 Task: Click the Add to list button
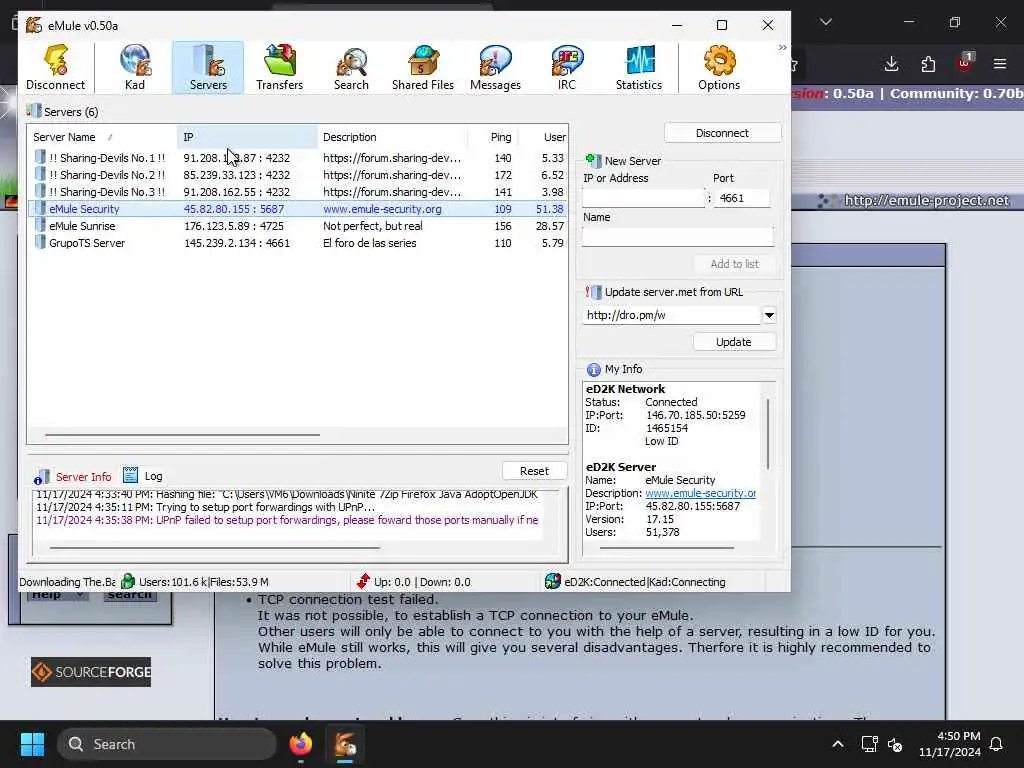735,264
